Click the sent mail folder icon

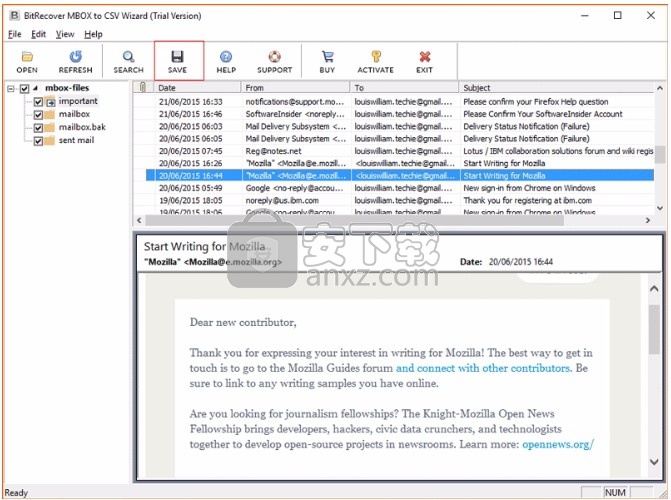[x=50, y=141]
